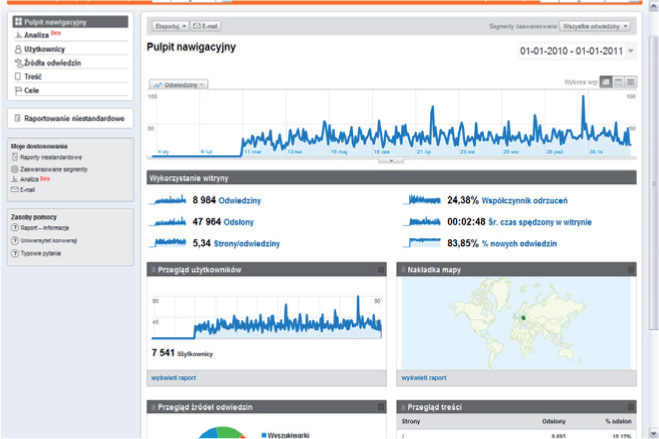This screenshot has height=439, width=659.
Task: Close the Nakładka mapy widget
Action: pos(631,270)
